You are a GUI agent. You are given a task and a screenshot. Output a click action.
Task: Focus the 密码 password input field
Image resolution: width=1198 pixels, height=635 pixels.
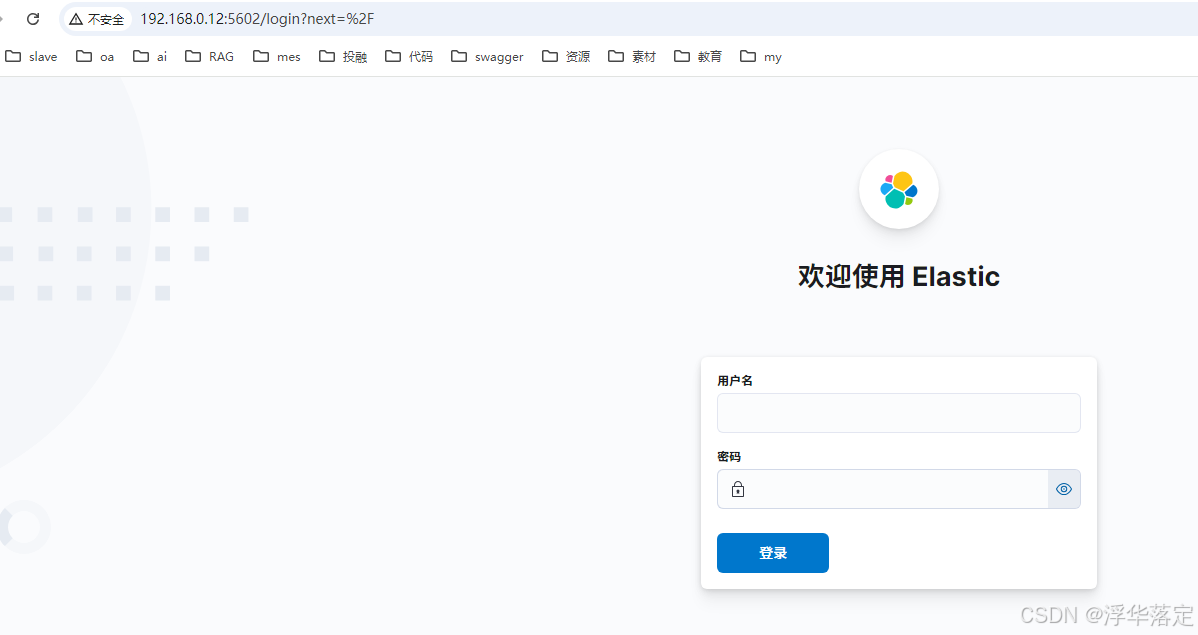coord(882,489)
